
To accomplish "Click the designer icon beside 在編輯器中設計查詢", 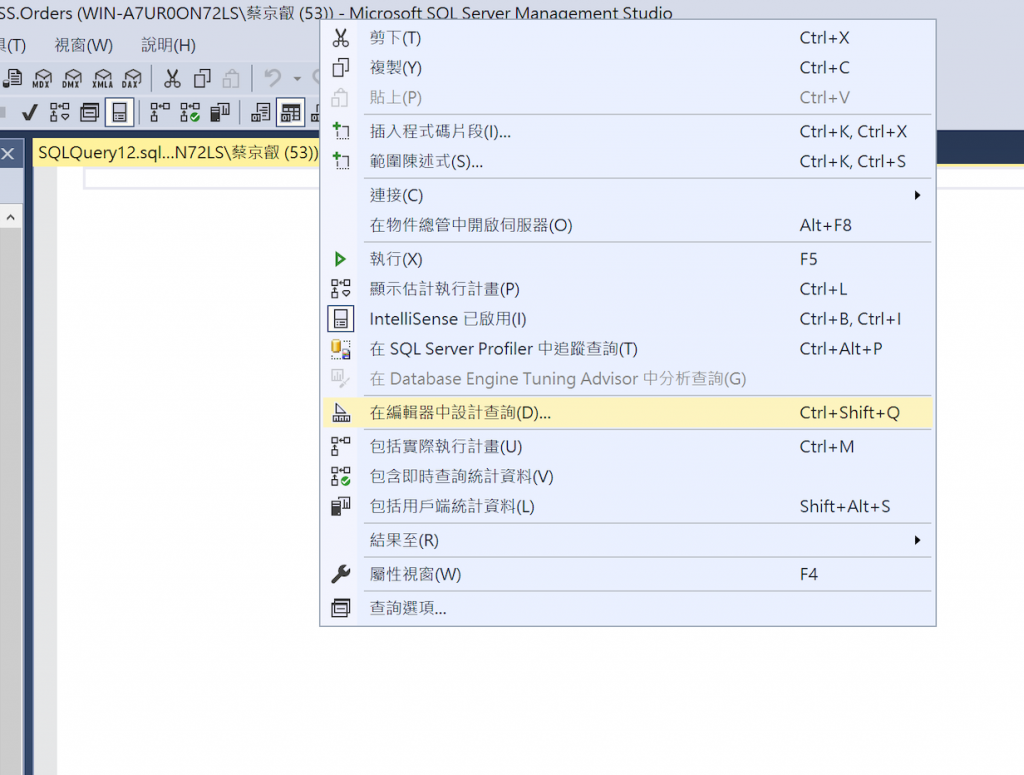I will tap(340, 413).
